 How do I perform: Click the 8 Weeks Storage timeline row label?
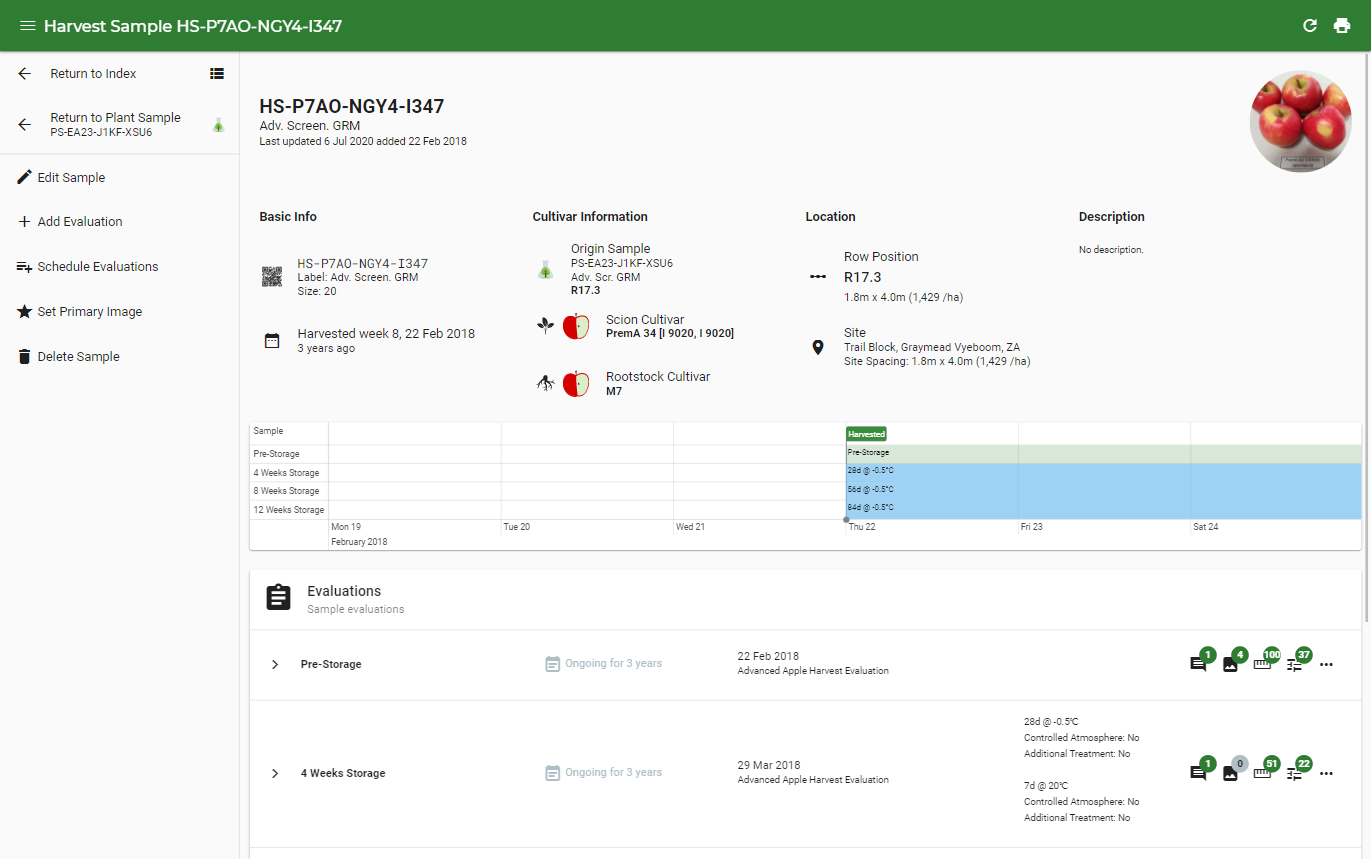[x=287, y=491]
